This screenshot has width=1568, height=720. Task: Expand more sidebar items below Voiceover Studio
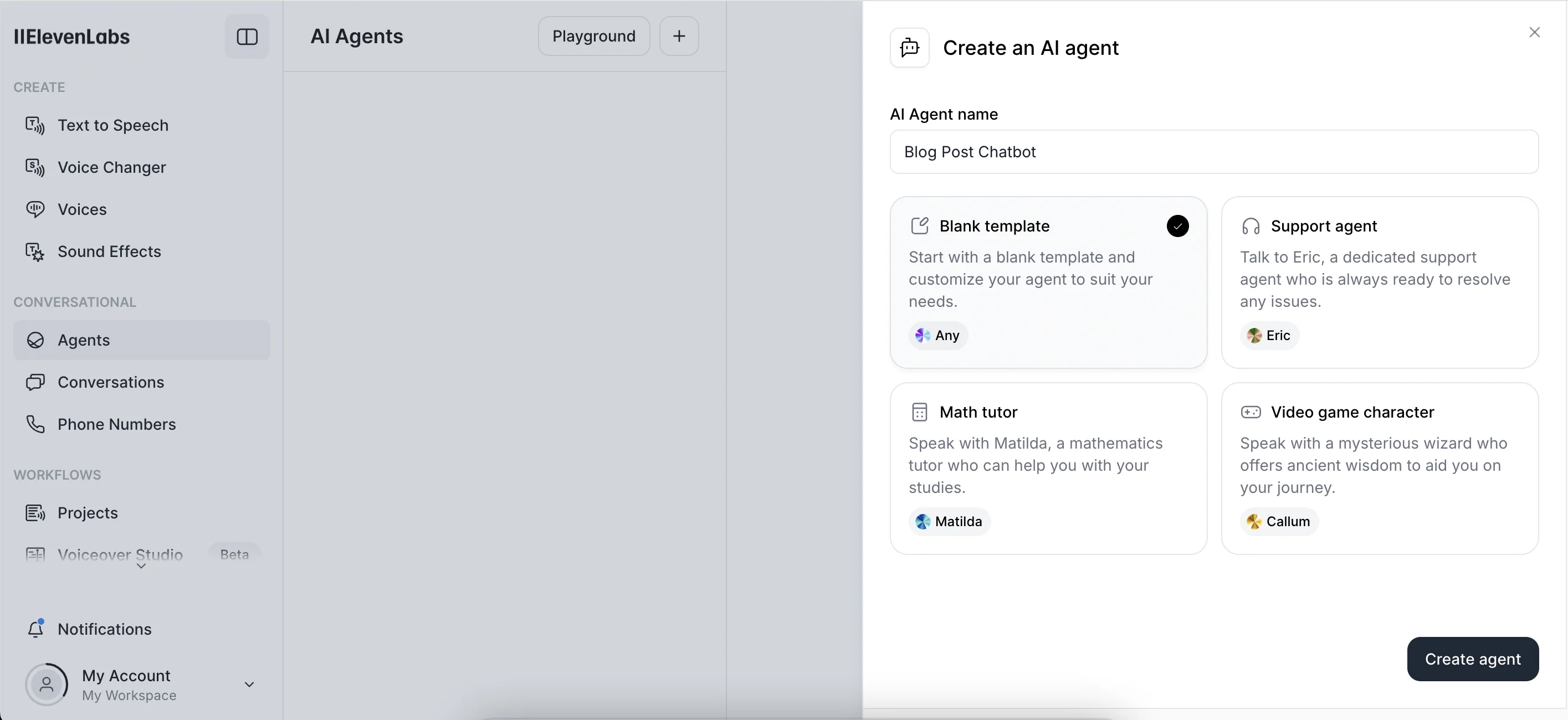point(141,567)
